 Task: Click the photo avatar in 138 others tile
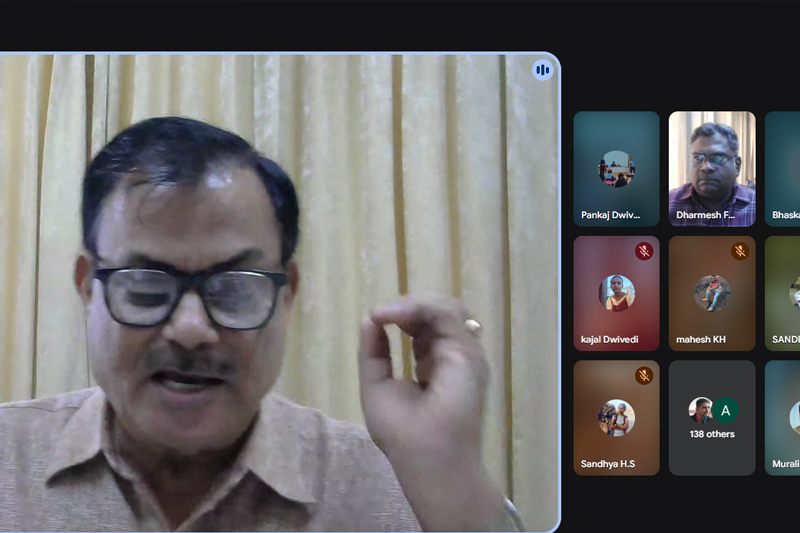click(x=700, y=411)
